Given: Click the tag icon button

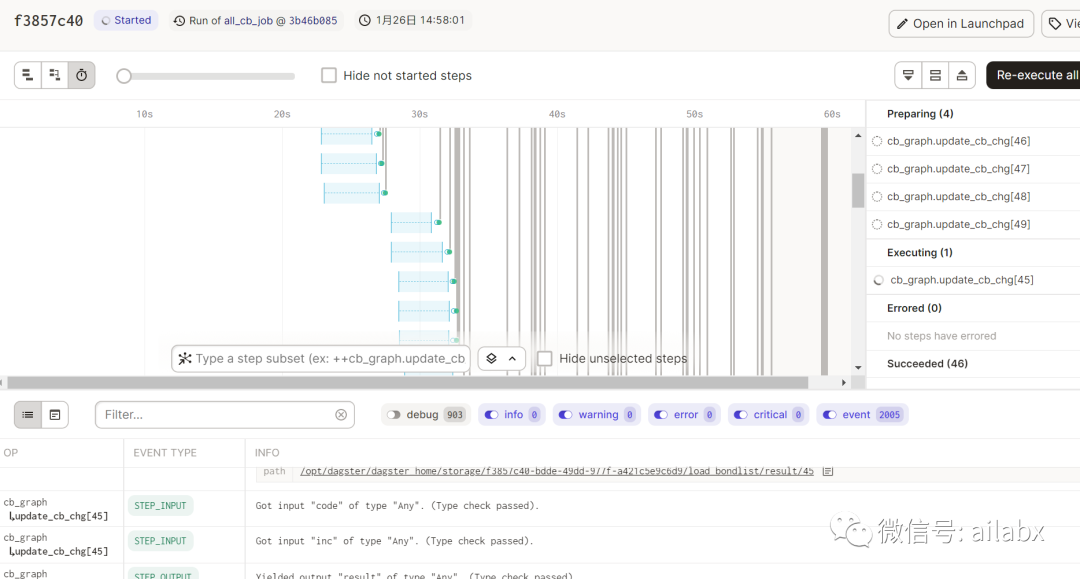Looking at the screenshot, I should (1055, 24).
